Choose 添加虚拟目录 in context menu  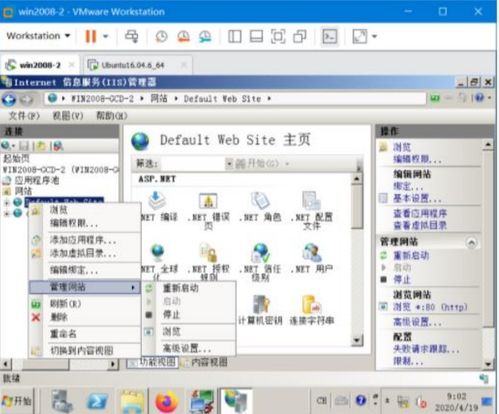click(84, 253)
